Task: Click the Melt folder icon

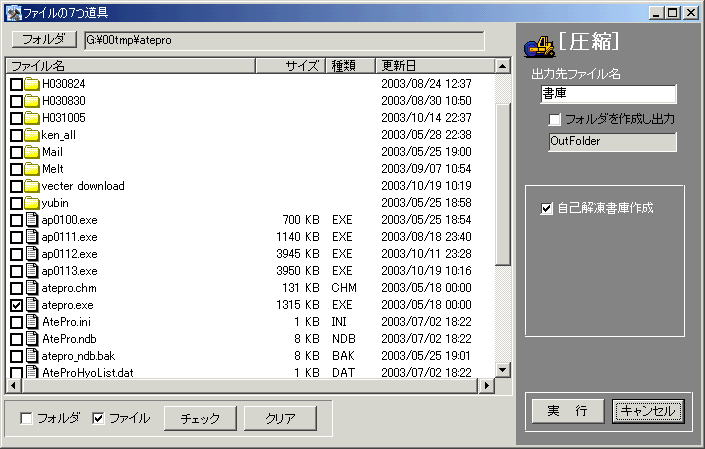Action: click(x=32, y=169)
